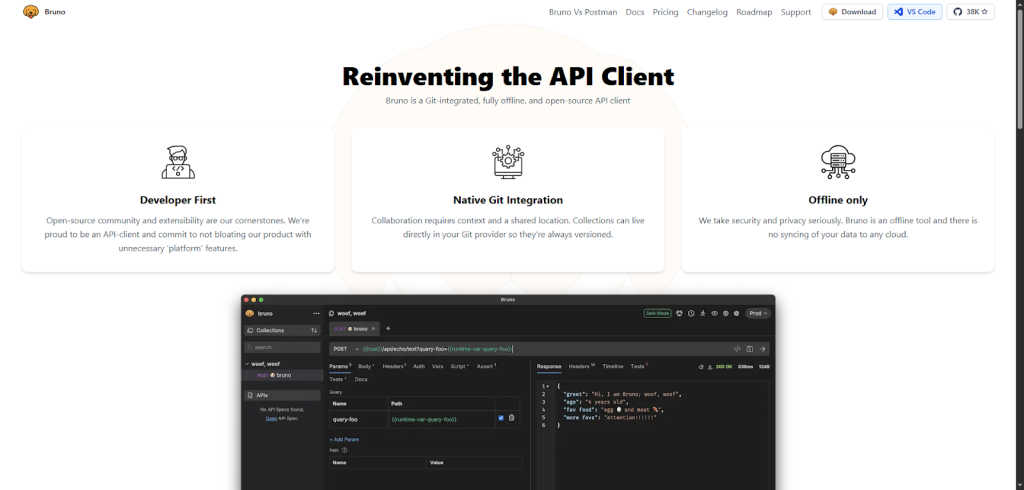Switch to the Timeline response tab
The width and height of the screenshot is (1024, 490).
612,367
